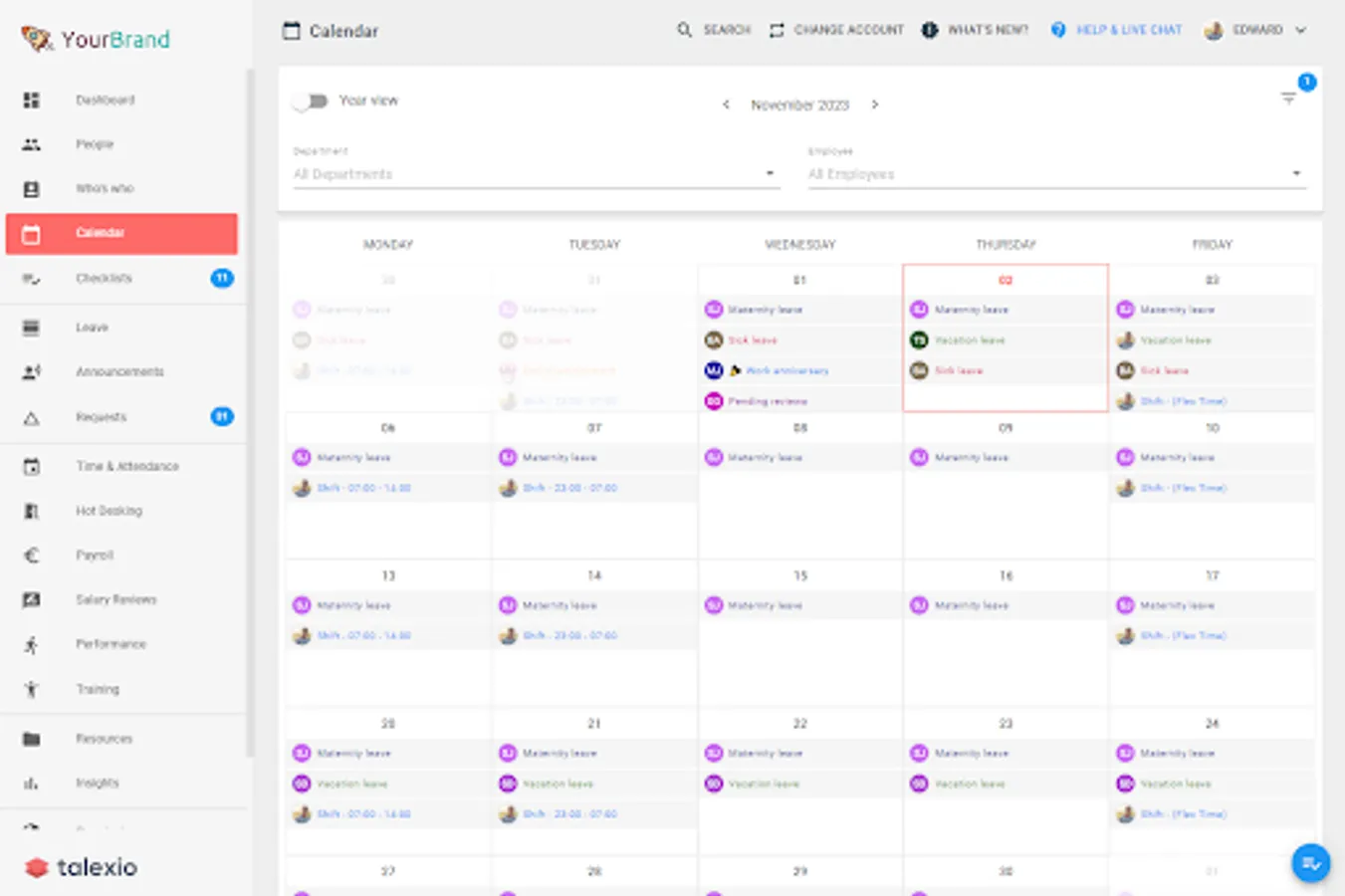Click the sidebar vertical scrollbar
Viewport: 1345px width, 896px height.
249,413
